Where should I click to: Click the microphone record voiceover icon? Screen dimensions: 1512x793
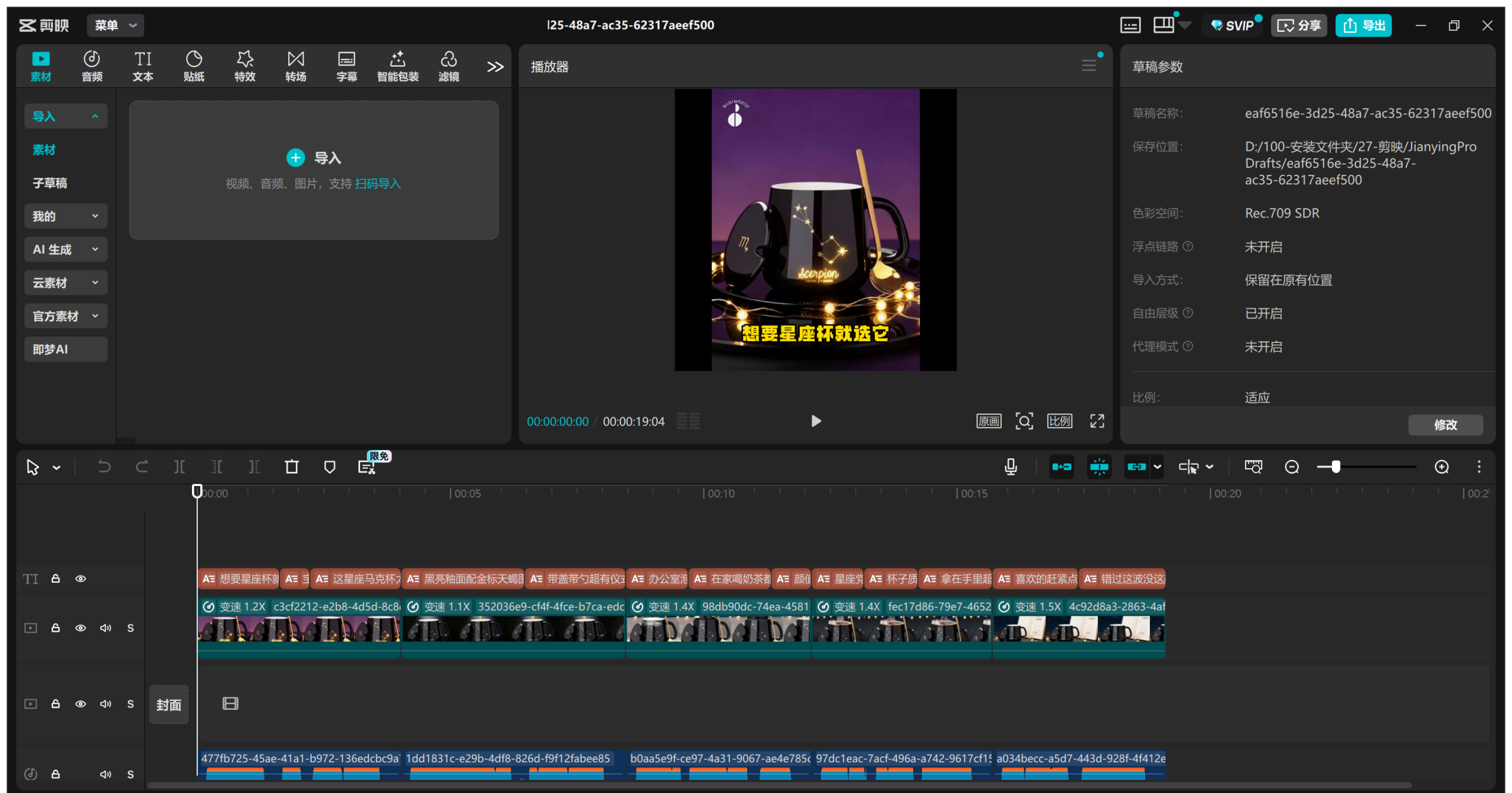[x=1011, y=467]
